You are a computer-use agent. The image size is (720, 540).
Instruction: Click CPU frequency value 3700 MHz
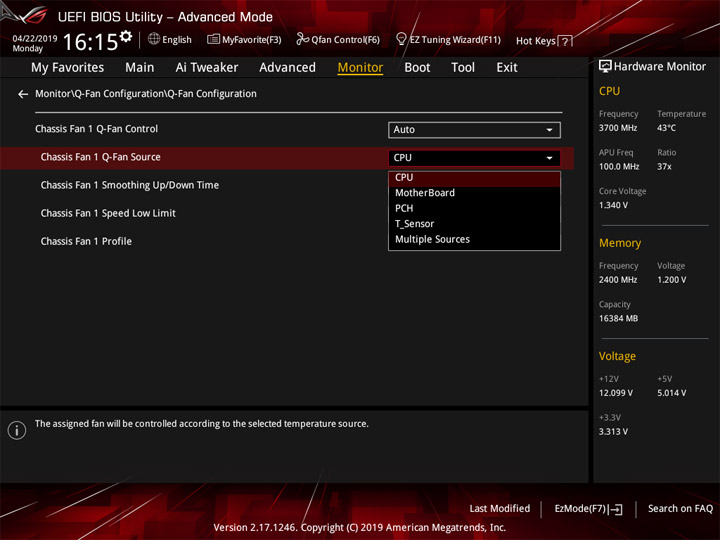pos(618,128)
